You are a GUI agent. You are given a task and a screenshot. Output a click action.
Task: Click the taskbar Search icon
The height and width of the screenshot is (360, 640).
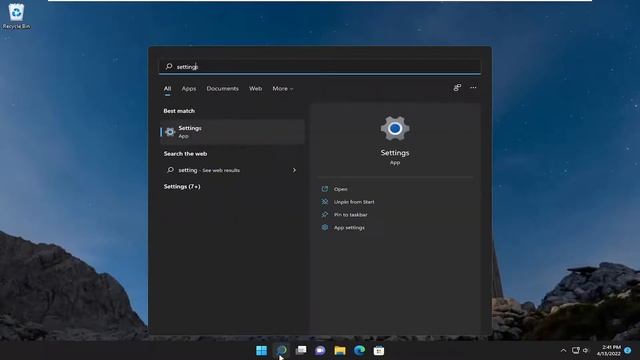coord(281,350)
